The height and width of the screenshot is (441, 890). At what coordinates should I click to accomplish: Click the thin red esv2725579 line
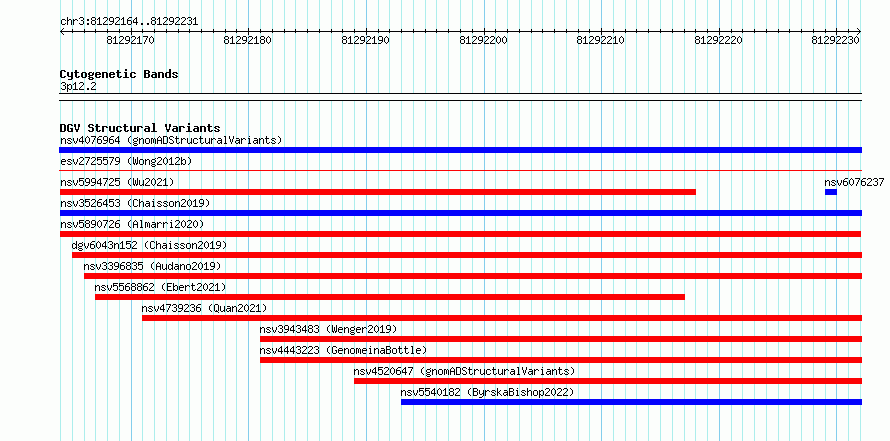(x=460, y=170)
